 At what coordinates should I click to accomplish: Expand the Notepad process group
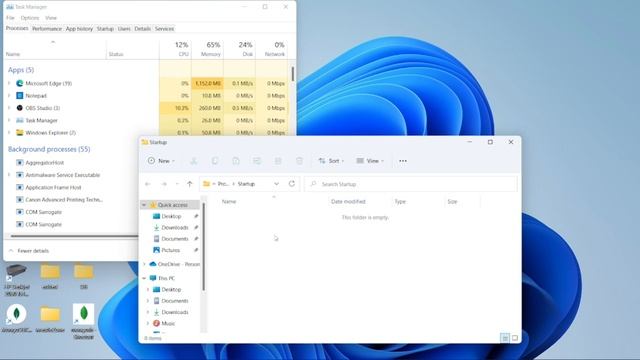point(9,96)
